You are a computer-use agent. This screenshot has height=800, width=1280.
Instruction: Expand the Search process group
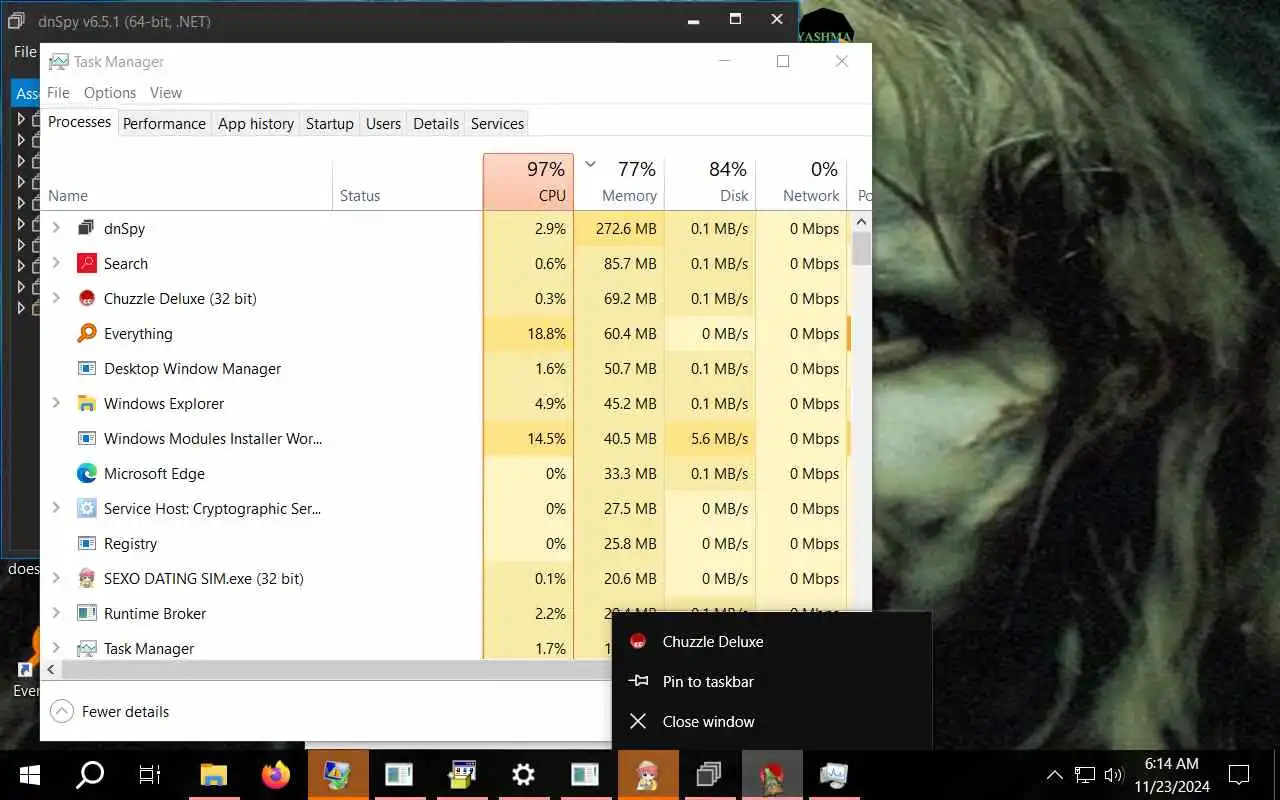click(x=56, y=263)
